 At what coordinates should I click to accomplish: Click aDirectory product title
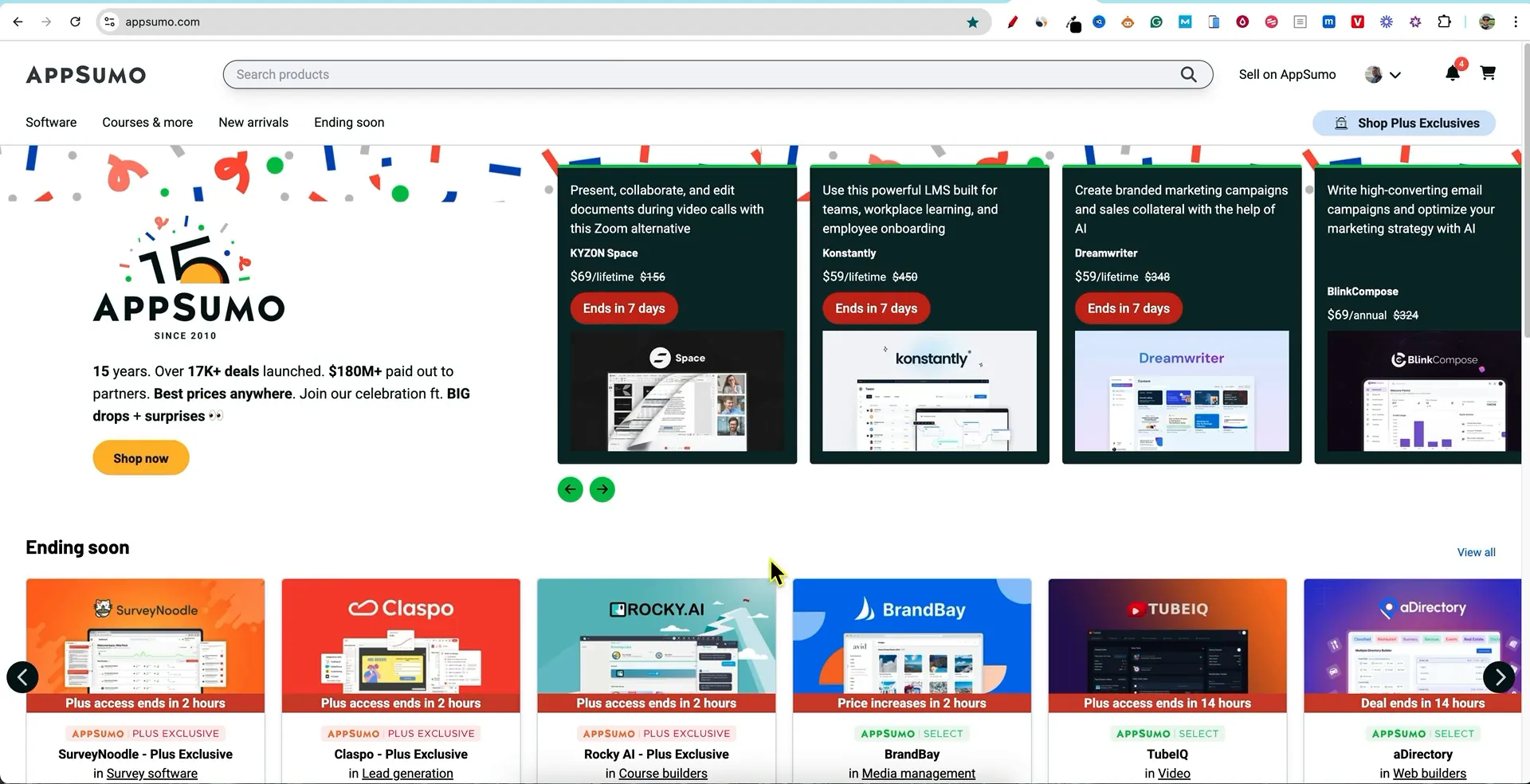tap(1422, 755)
